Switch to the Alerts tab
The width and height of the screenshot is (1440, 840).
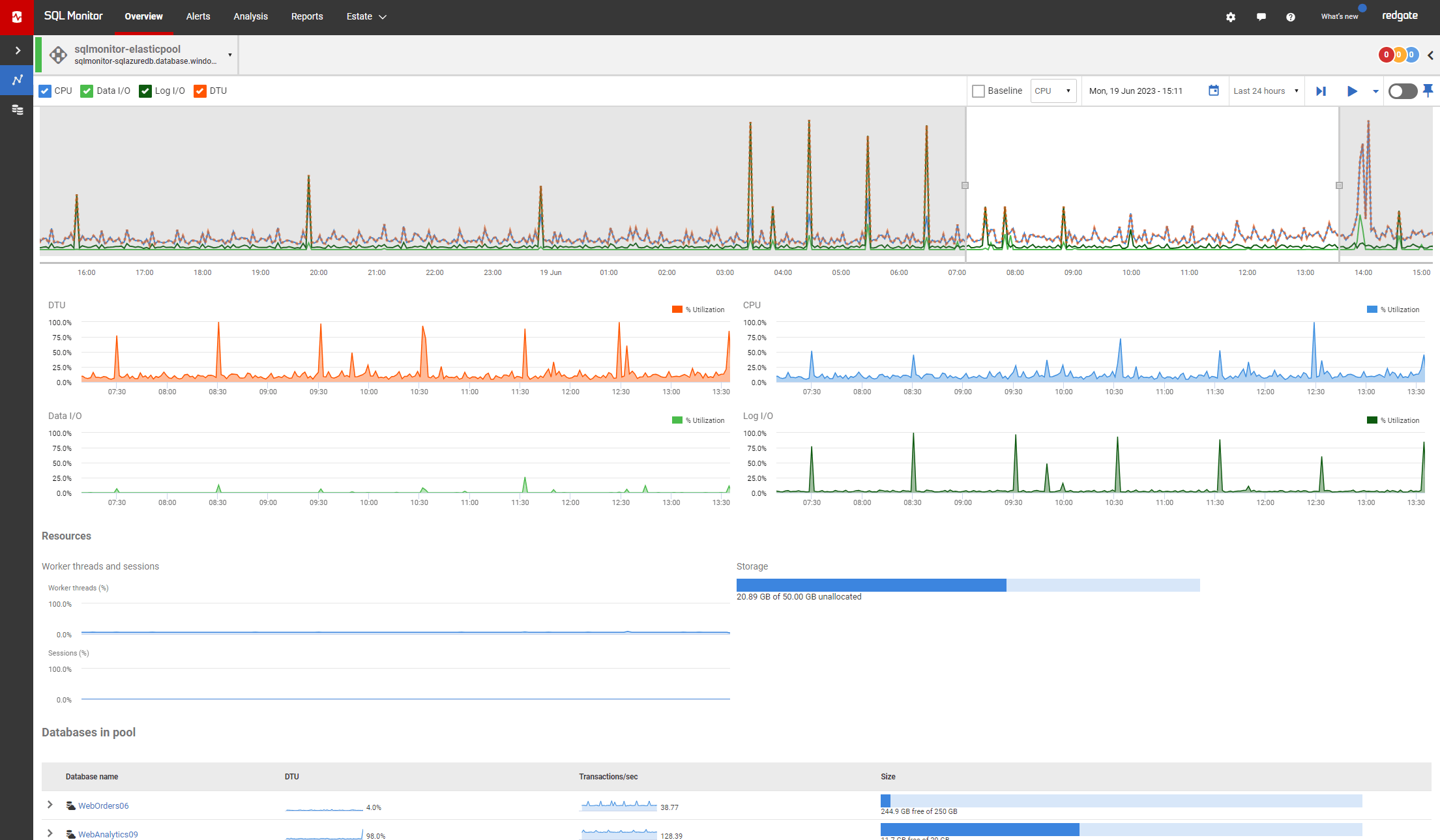pos(198,17)
